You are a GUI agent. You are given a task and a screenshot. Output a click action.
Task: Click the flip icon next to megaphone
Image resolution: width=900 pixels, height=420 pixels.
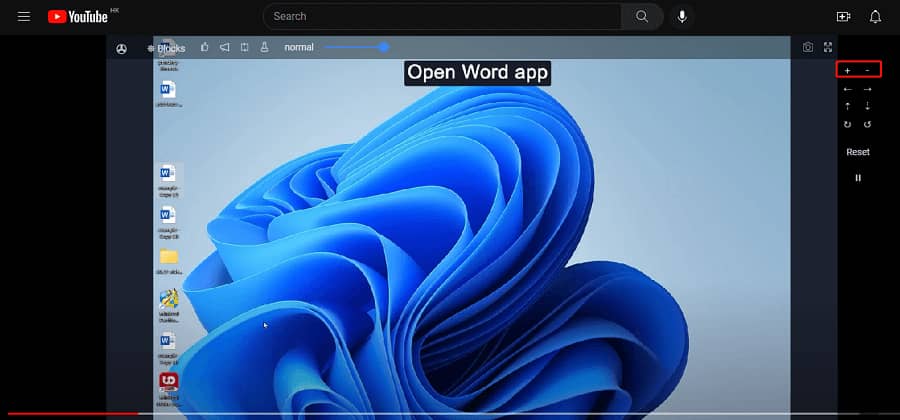(x=245, y=47)
